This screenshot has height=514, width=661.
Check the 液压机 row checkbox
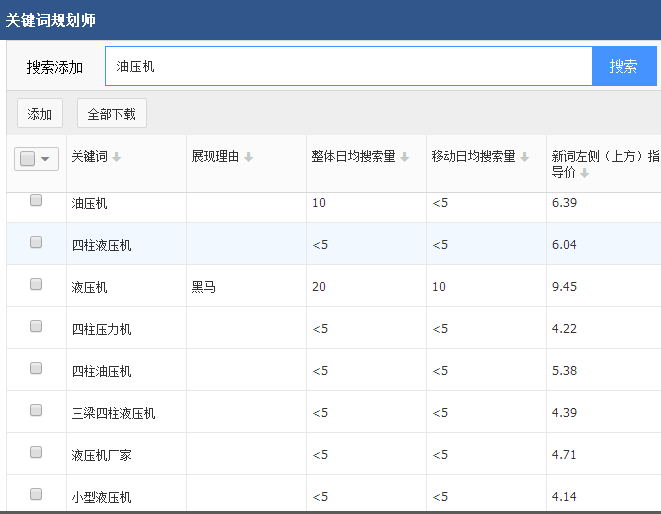36,285
